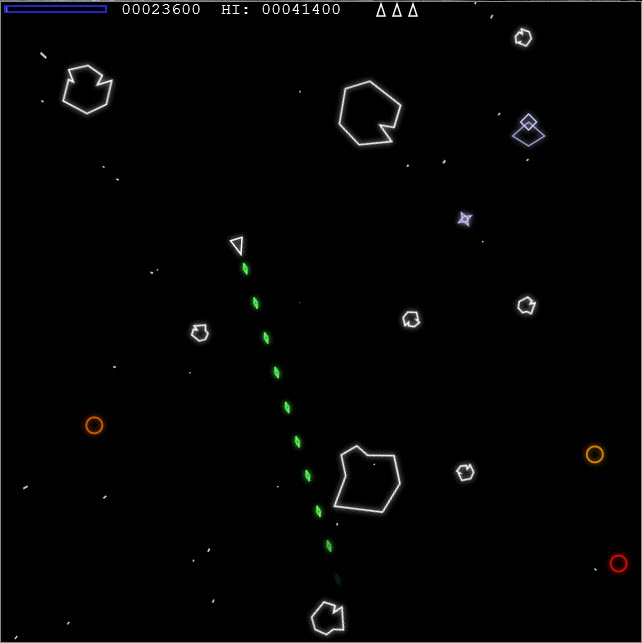Click the small asteroid in top right corner
642x643 pixels.
[x=523, y=37]
